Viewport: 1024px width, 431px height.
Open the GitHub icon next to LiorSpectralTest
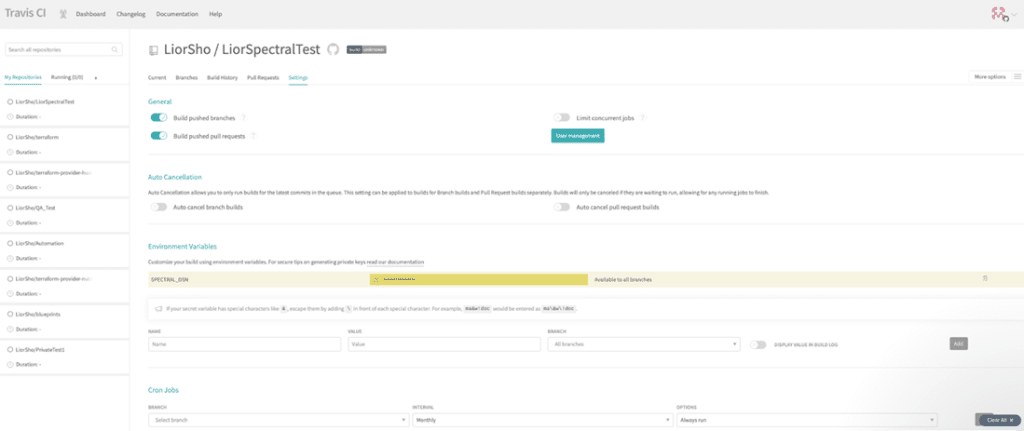[333, 50]
